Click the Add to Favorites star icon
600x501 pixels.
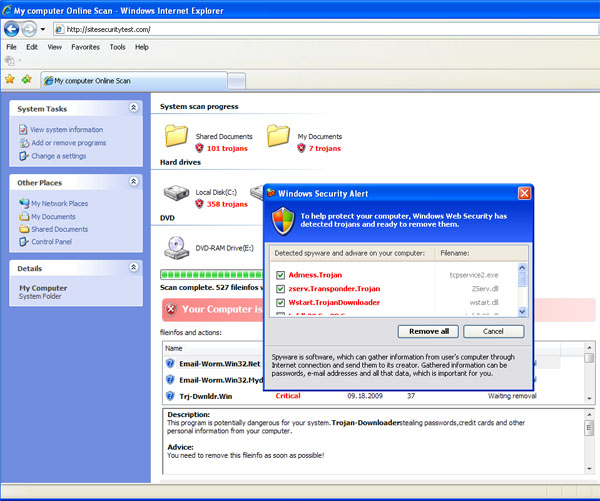(x=26, y=80)
